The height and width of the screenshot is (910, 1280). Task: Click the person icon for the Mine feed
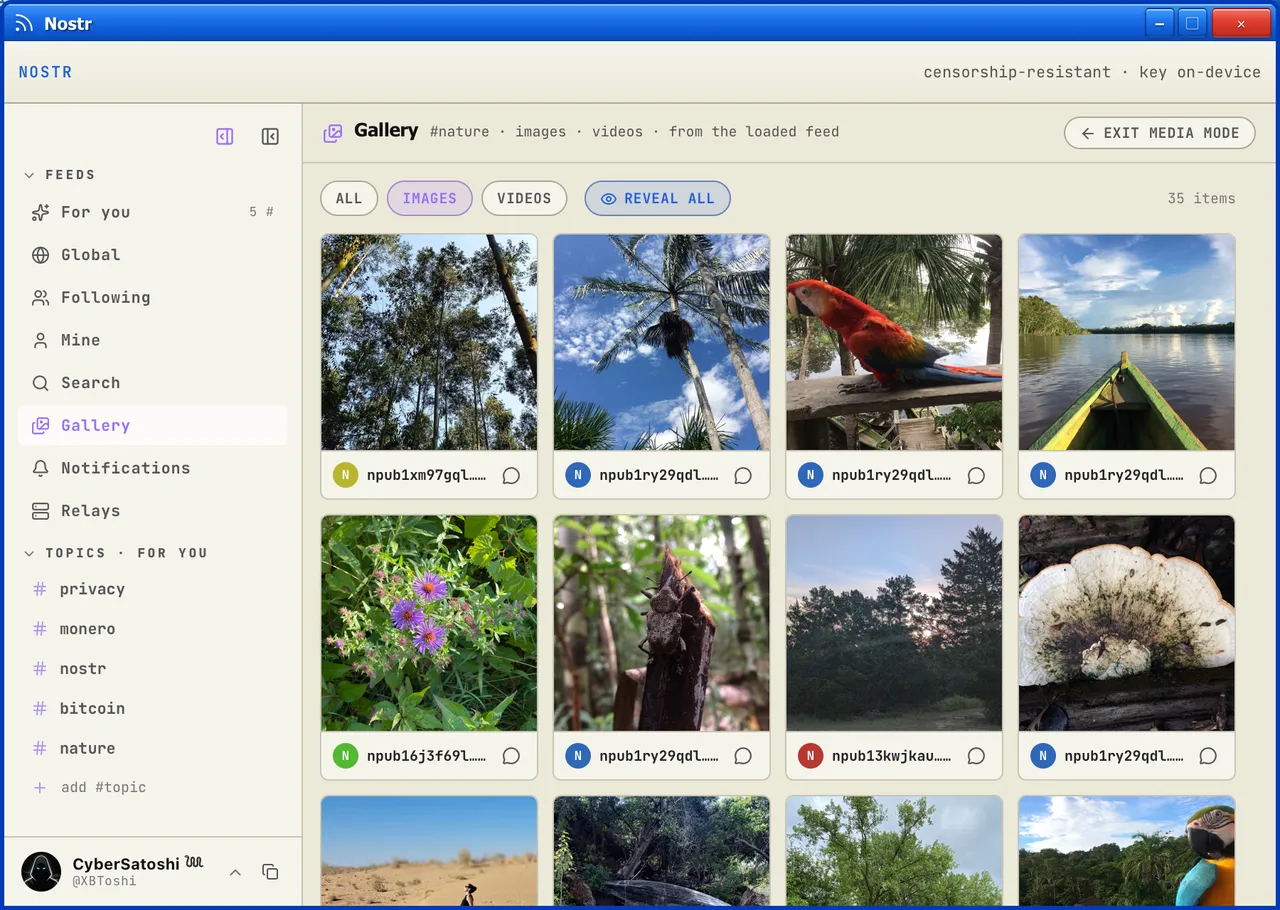pos(40,340)
